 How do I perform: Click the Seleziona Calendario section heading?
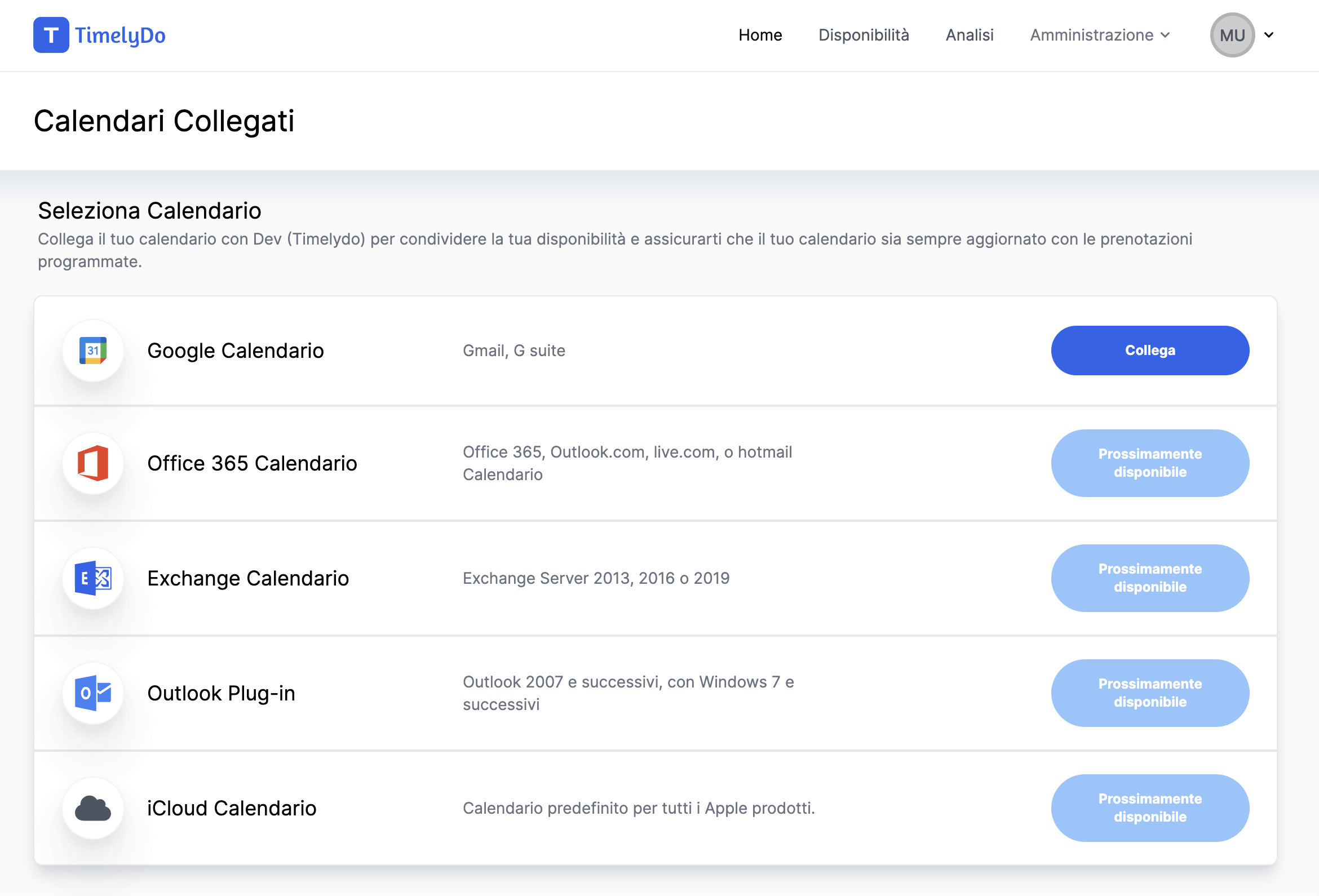point(150,211)
